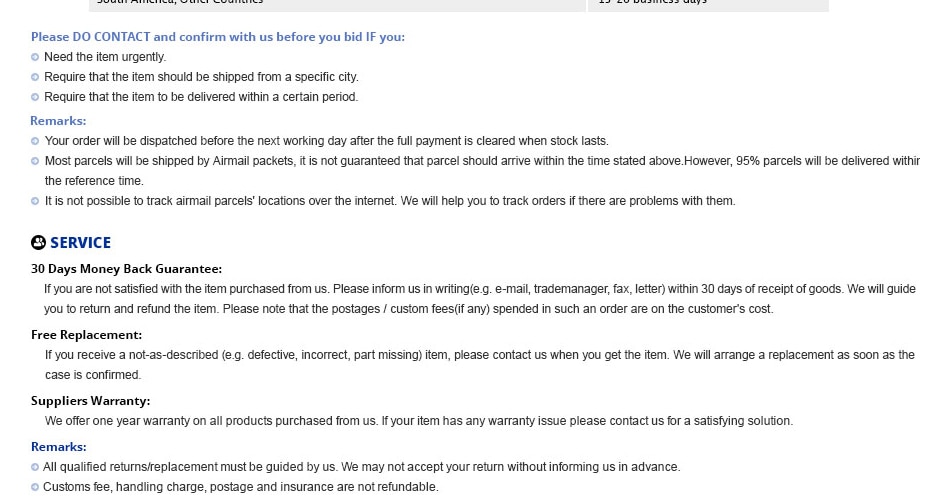Image resolution: width=951 pixels, height=500 pixels.
Task: Click the SERVICE heading text
Action: pyautogui.click(x=81, y=243)
